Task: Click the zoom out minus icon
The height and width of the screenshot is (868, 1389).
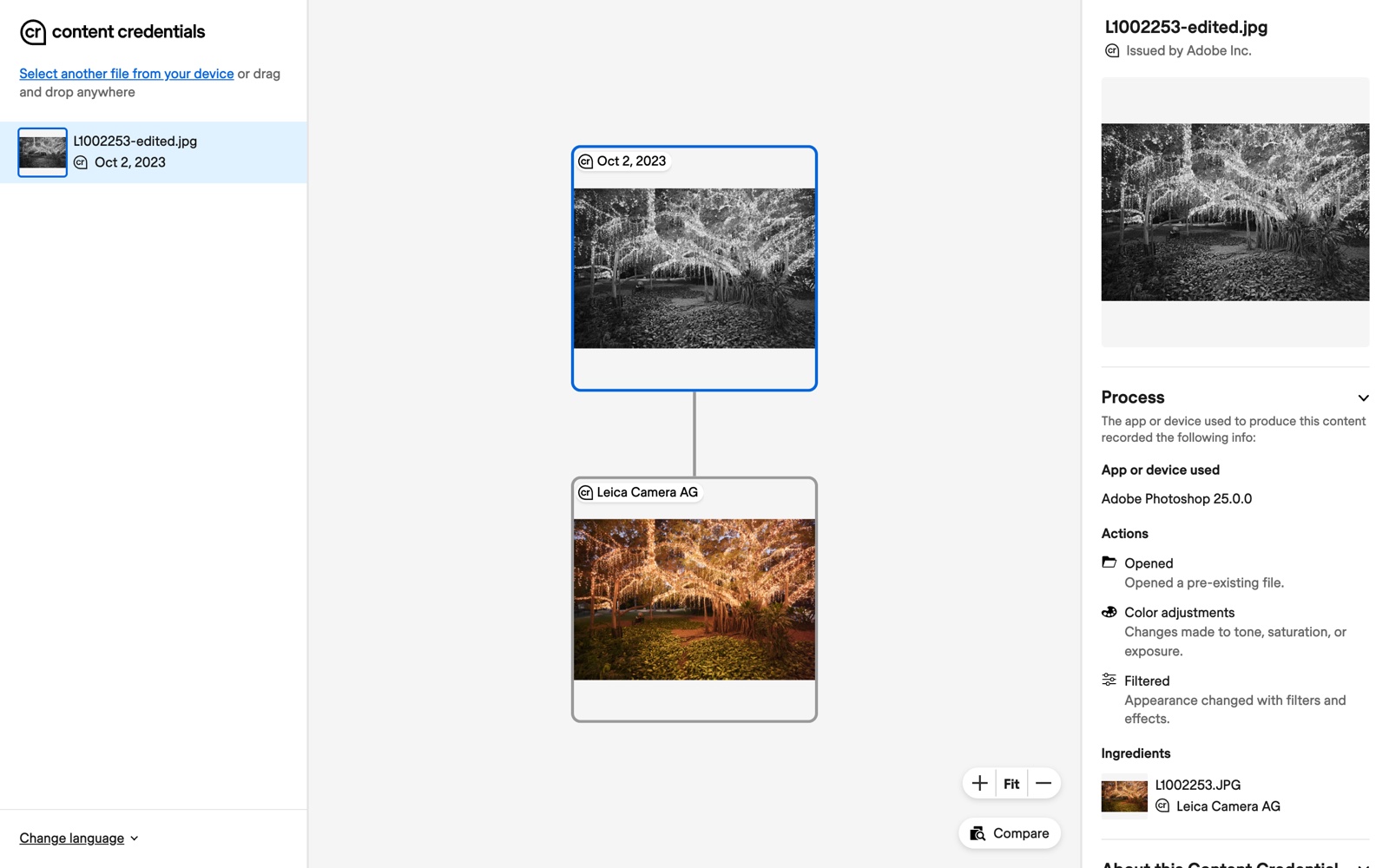Action: [1043, 783]
